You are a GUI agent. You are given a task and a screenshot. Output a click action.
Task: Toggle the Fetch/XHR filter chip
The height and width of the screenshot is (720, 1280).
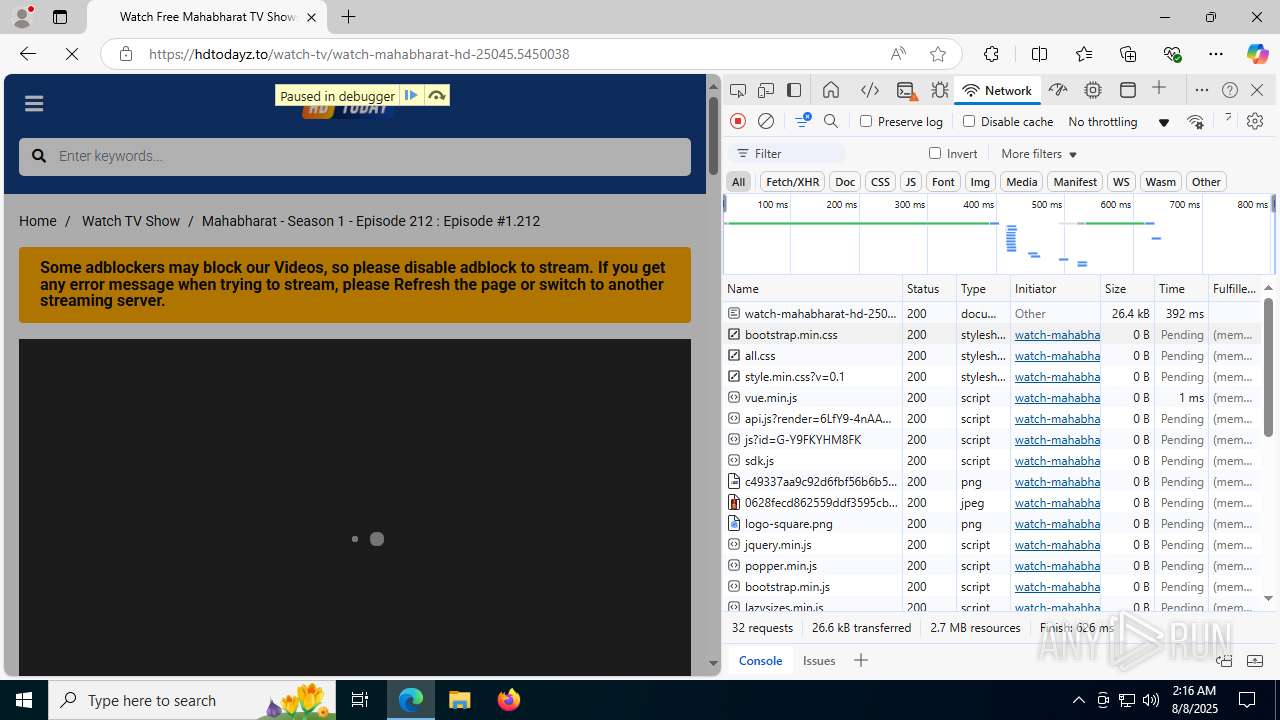[792, 182]
